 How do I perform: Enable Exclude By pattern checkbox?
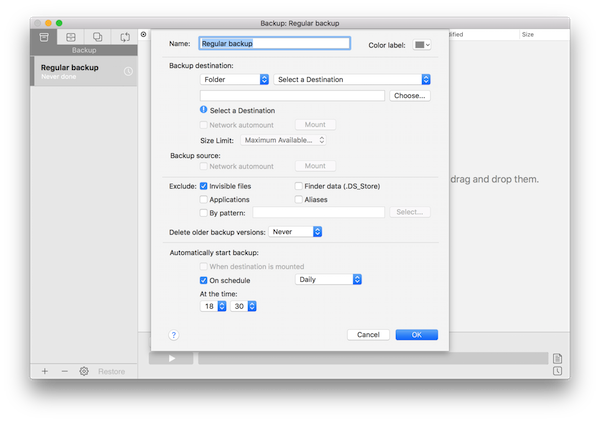[204, 213]
